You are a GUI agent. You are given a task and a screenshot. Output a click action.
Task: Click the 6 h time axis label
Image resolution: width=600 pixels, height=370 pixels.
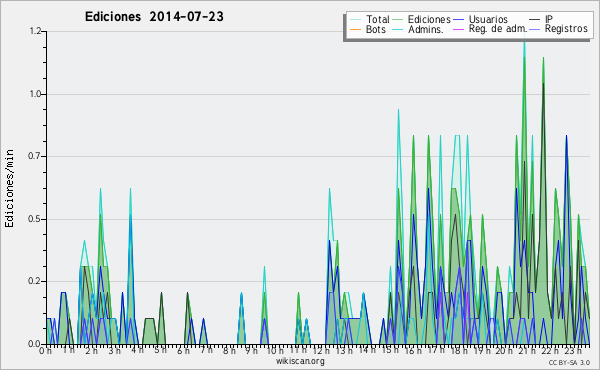click(183, 350)
